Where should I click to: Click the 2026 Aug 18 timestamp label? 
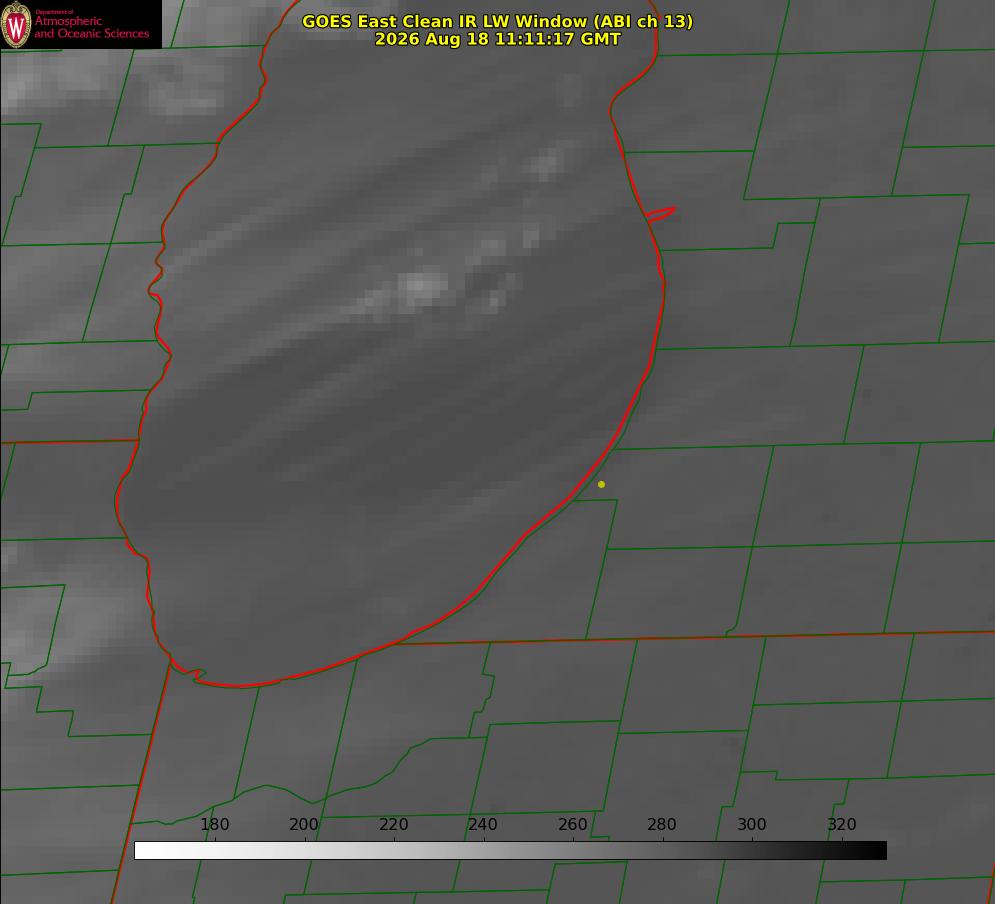pos(497,39)
